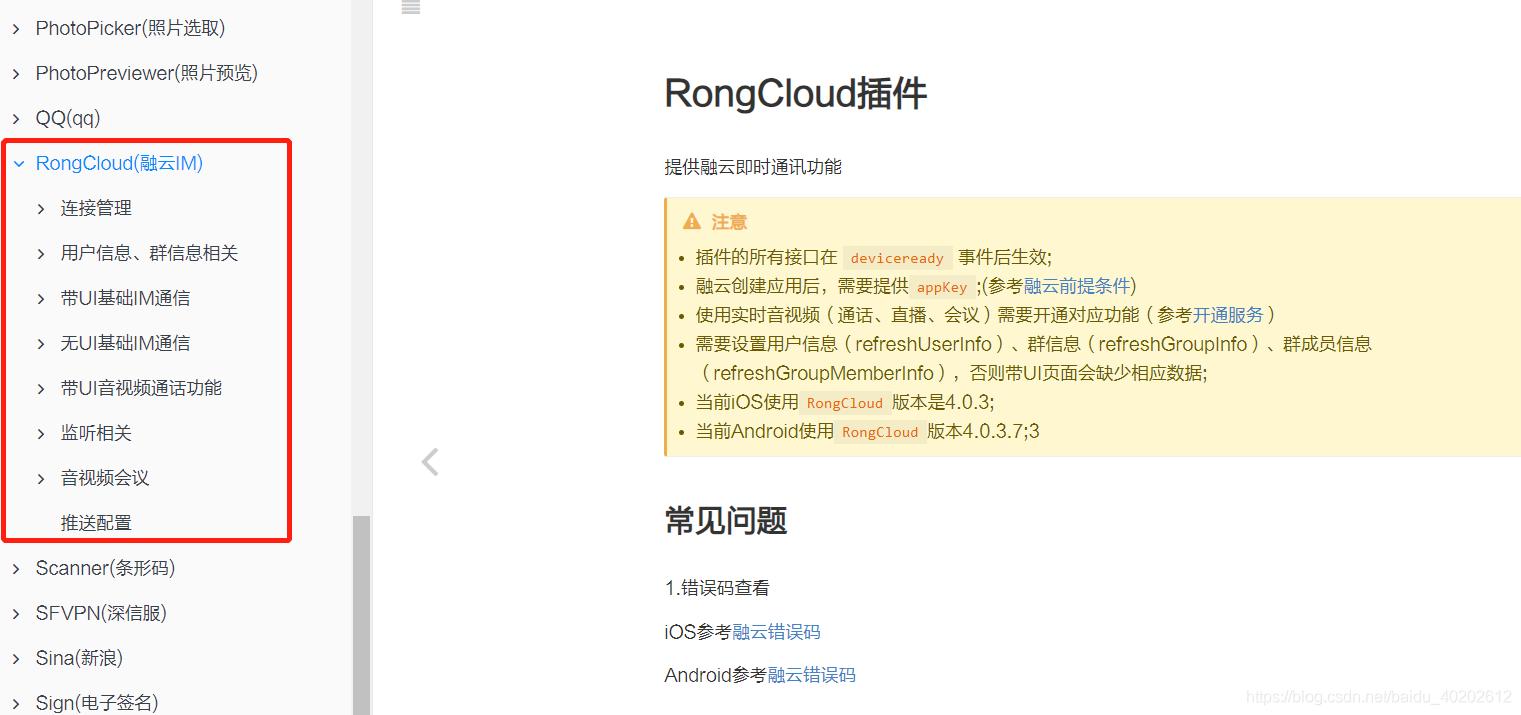The width and height of the screenshot is (1521, 715).
Task: Collapse the sidebar using the left arrow icon
Action: (x=429, y=461)
